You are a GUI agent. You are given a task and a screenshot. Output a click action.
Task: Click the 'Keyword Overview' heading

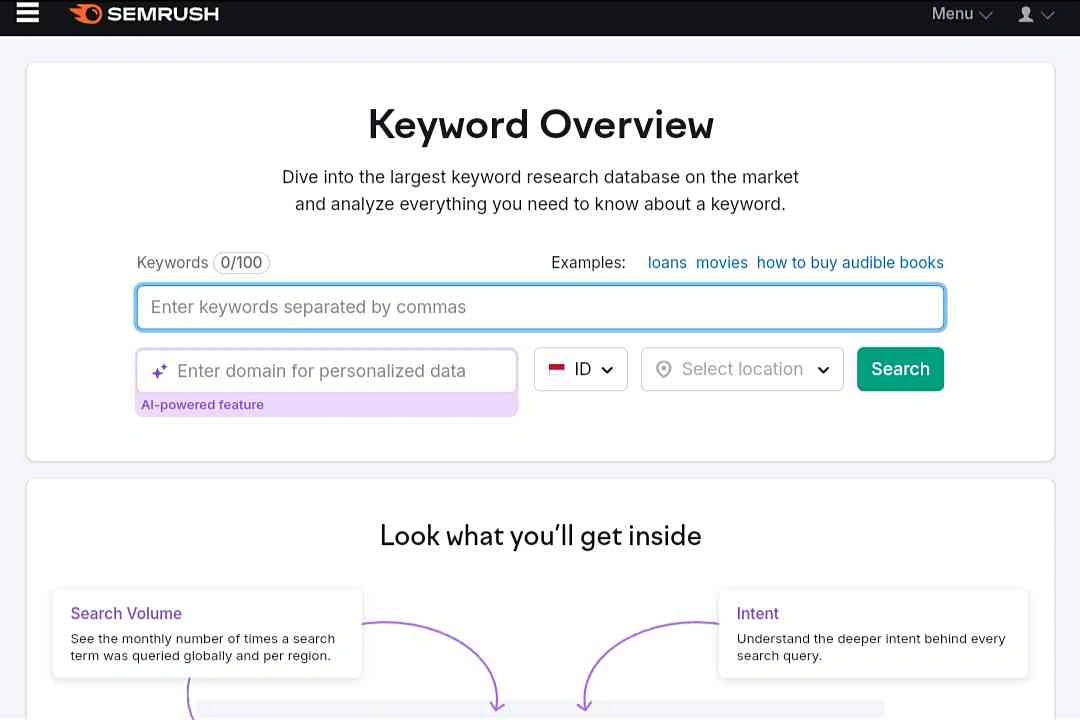(541, 125)
